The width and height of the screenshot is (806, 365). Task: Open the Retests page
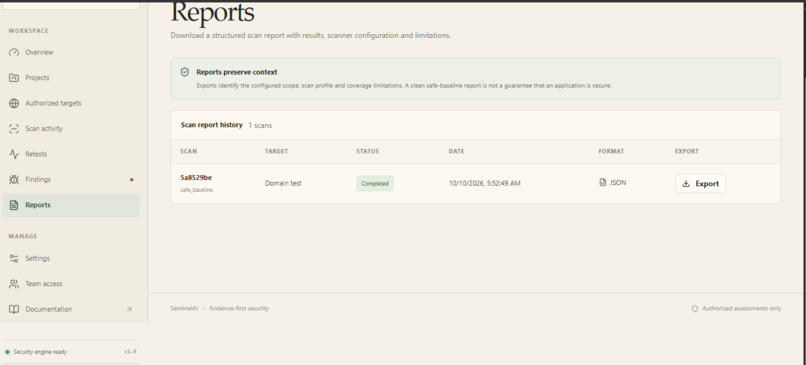click(70, 154)
